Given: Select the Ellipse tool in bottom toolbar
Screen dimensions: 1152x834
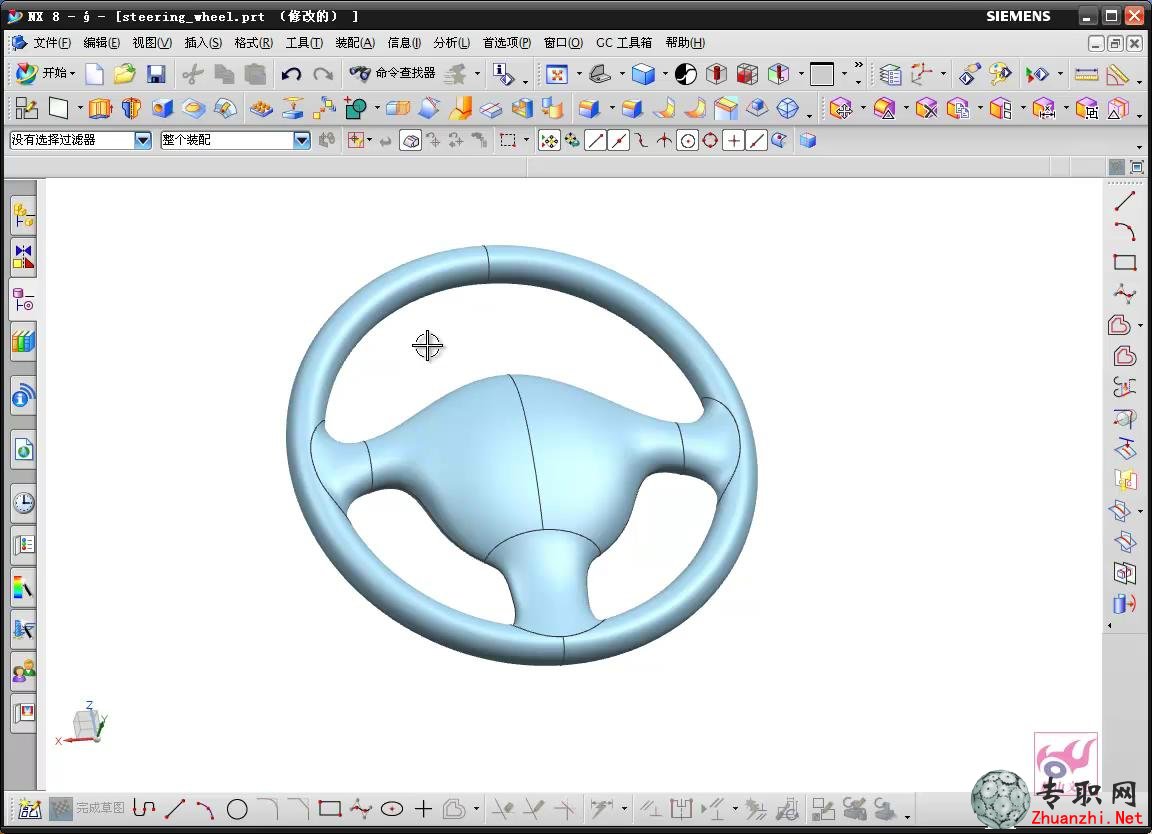Looking at the screenshot, I should pyautogui.click(x=392, y=809).
